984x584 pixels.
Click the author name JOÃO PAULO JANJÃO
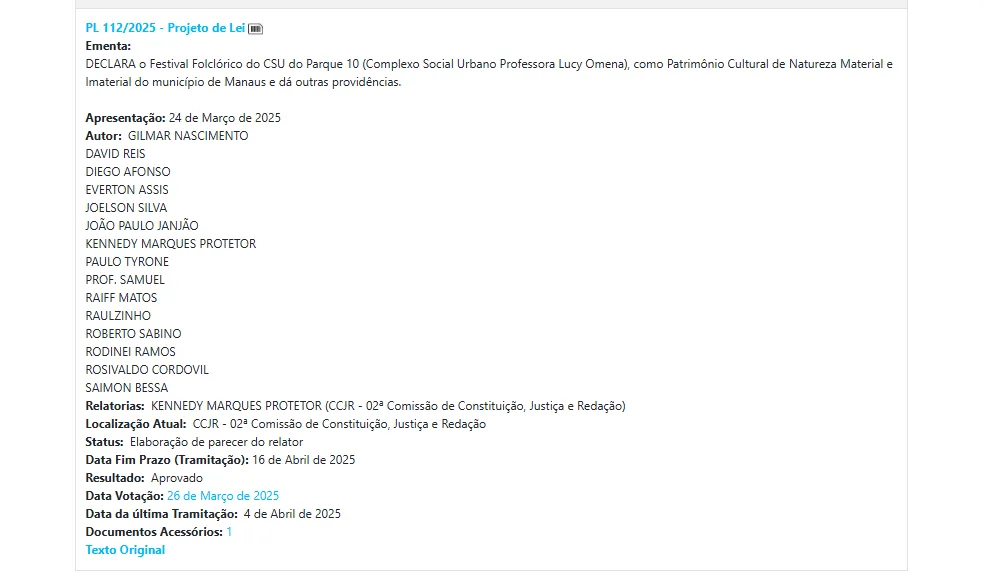[x=142, y=226]
